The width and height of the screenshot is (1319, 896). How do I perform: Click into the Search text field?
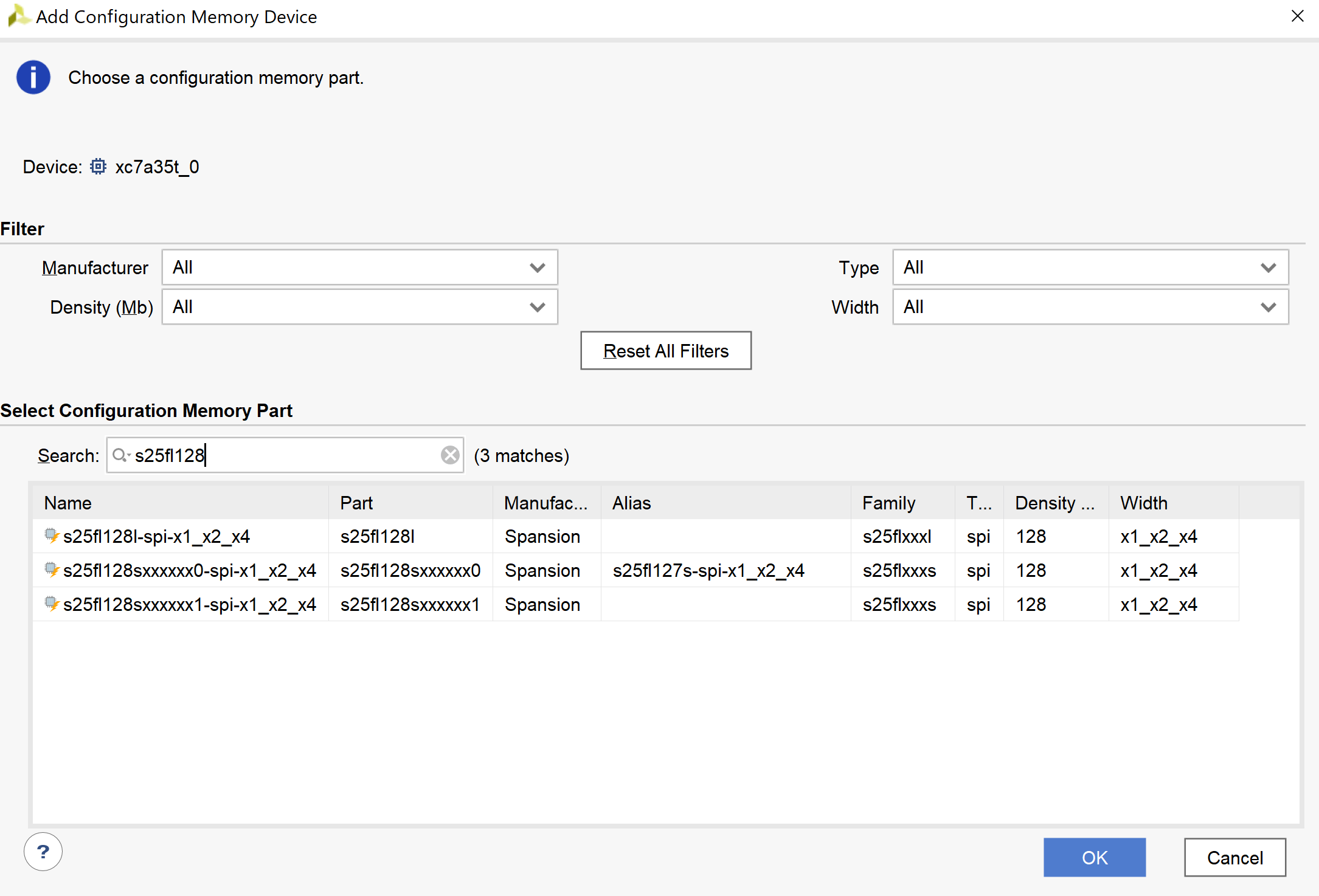click(x=286, y=455)
